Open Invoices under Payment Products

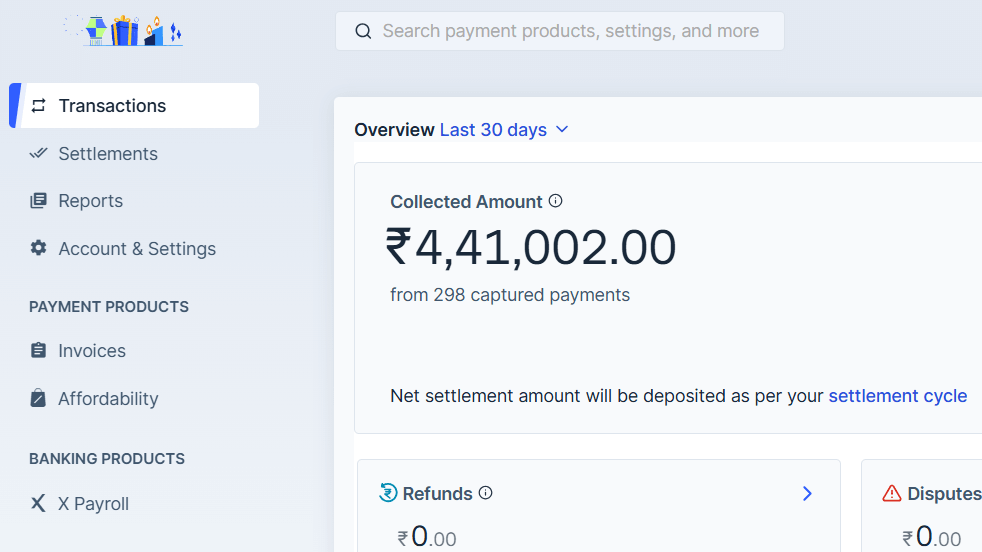pos(91,350)
